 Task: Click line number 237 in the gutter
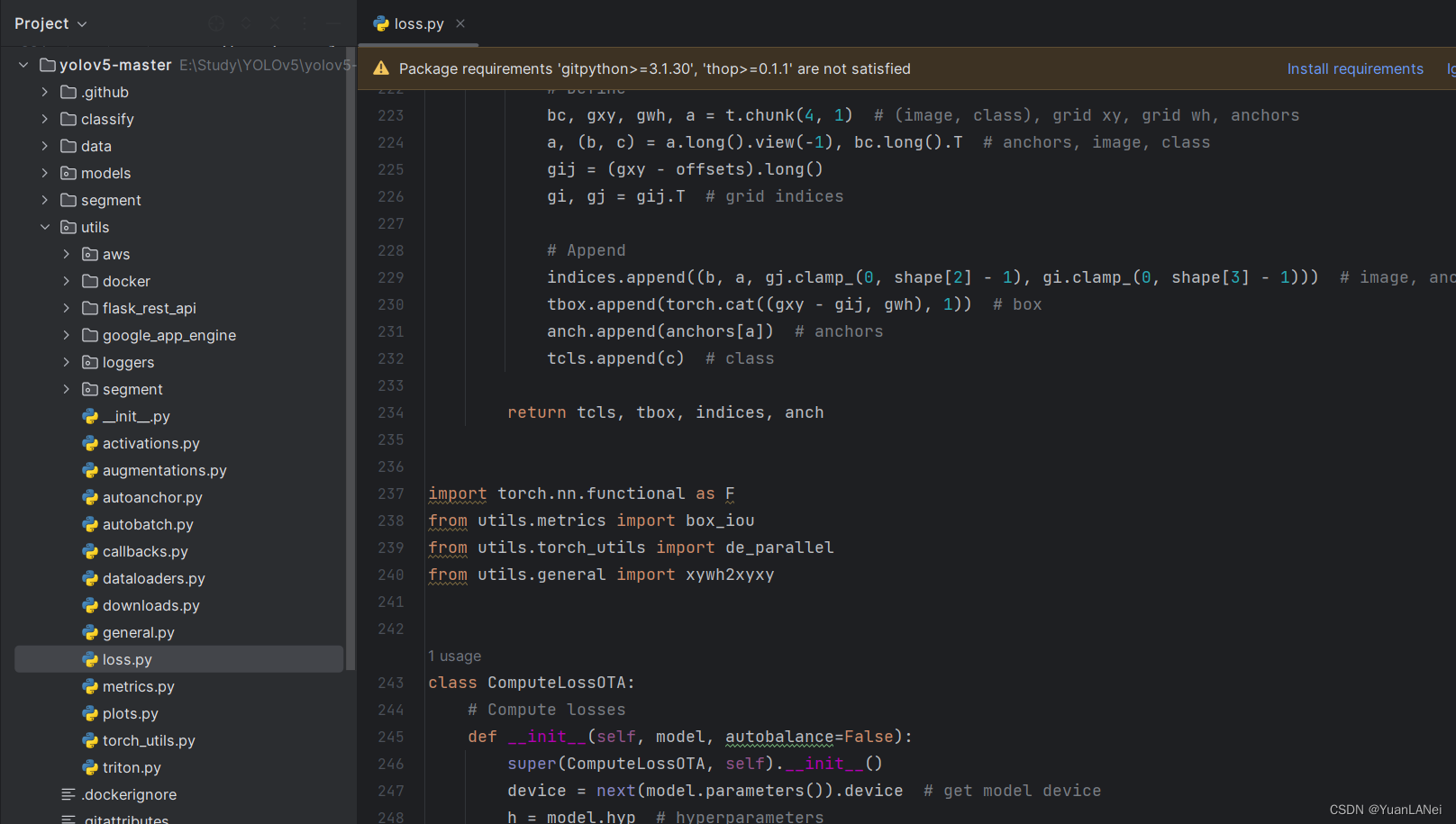point(390,493)
